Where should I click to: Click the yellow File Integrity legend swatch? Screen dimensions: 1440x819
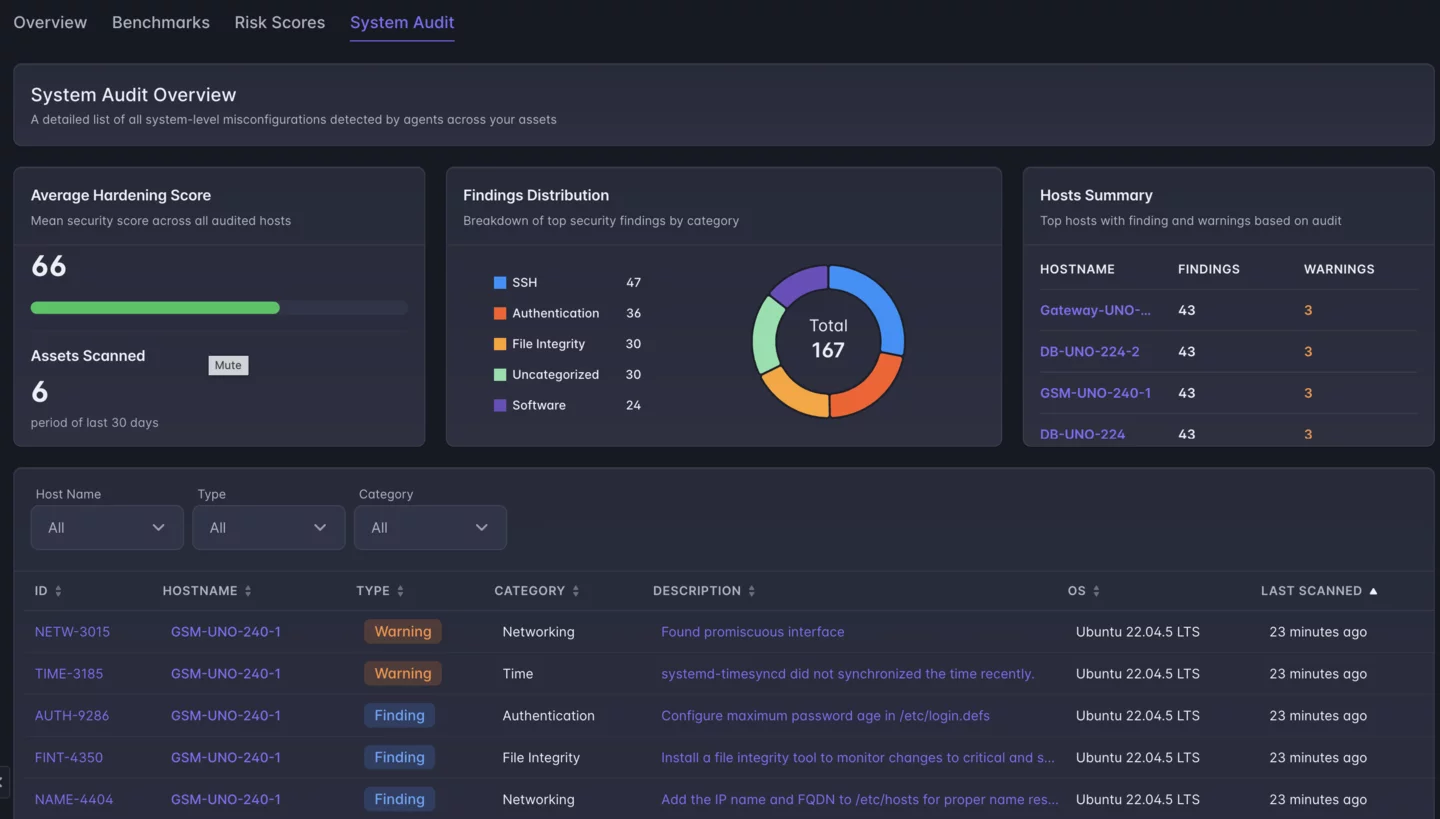pos(500,344)
